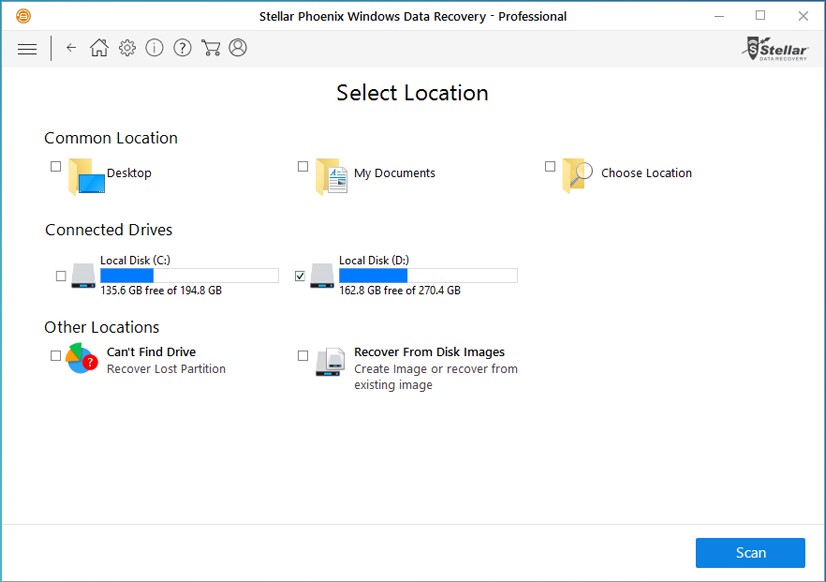826x582 pixels.
Task: Check the Choose Location checkbox
Action: coord(550,166)
